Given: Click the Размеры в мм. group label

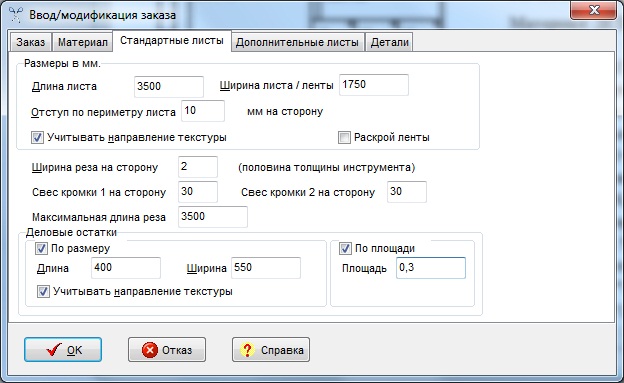Looking at the screenshot, I should [x=62, y=64].
